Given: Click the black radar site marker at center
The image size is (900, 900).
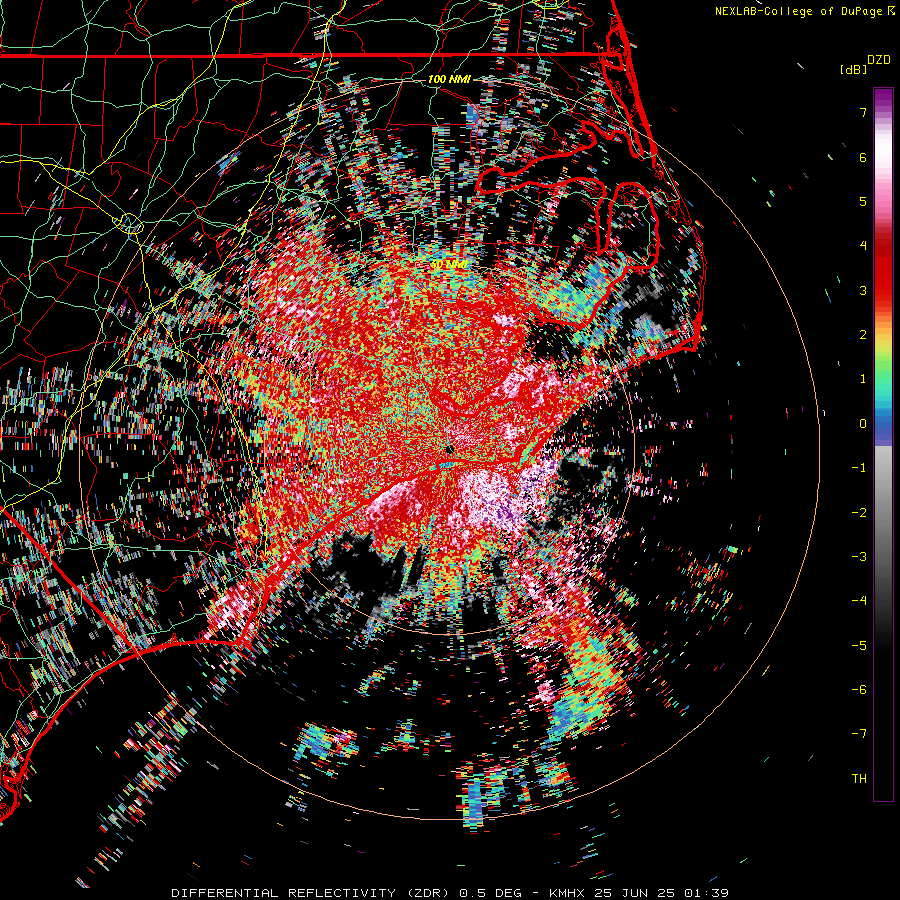Looking at the screenshot, I should click(x=451, y=449).
